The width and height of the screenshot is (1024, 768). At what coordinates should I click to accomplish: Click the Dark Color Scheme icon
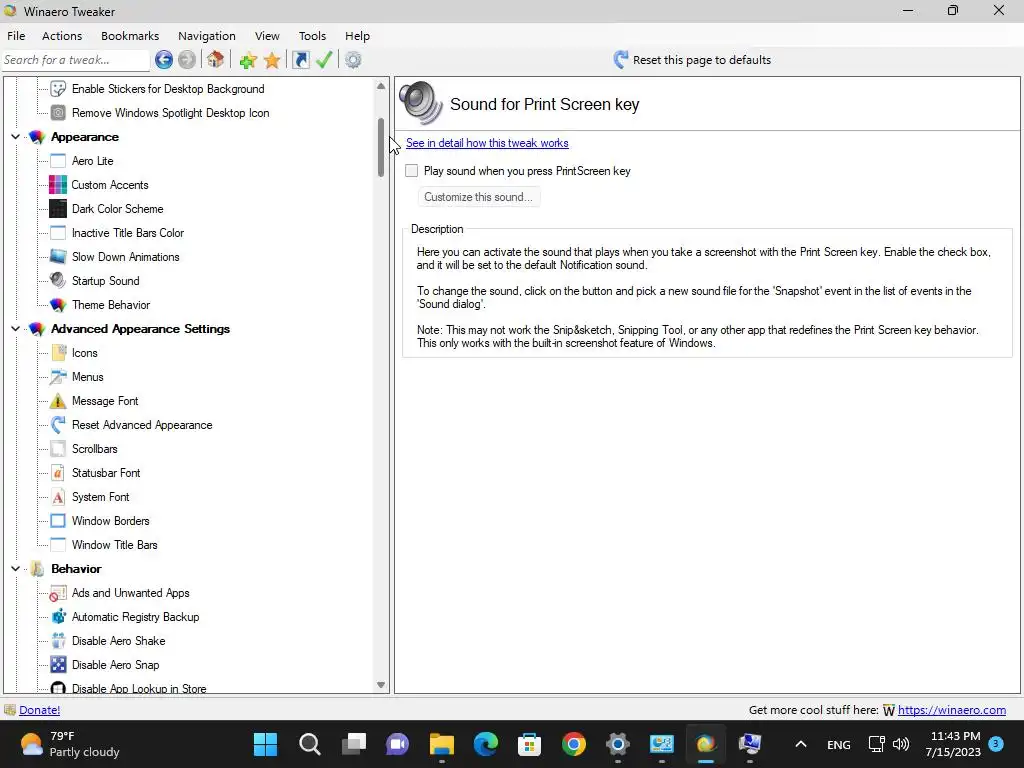[58, 209]
